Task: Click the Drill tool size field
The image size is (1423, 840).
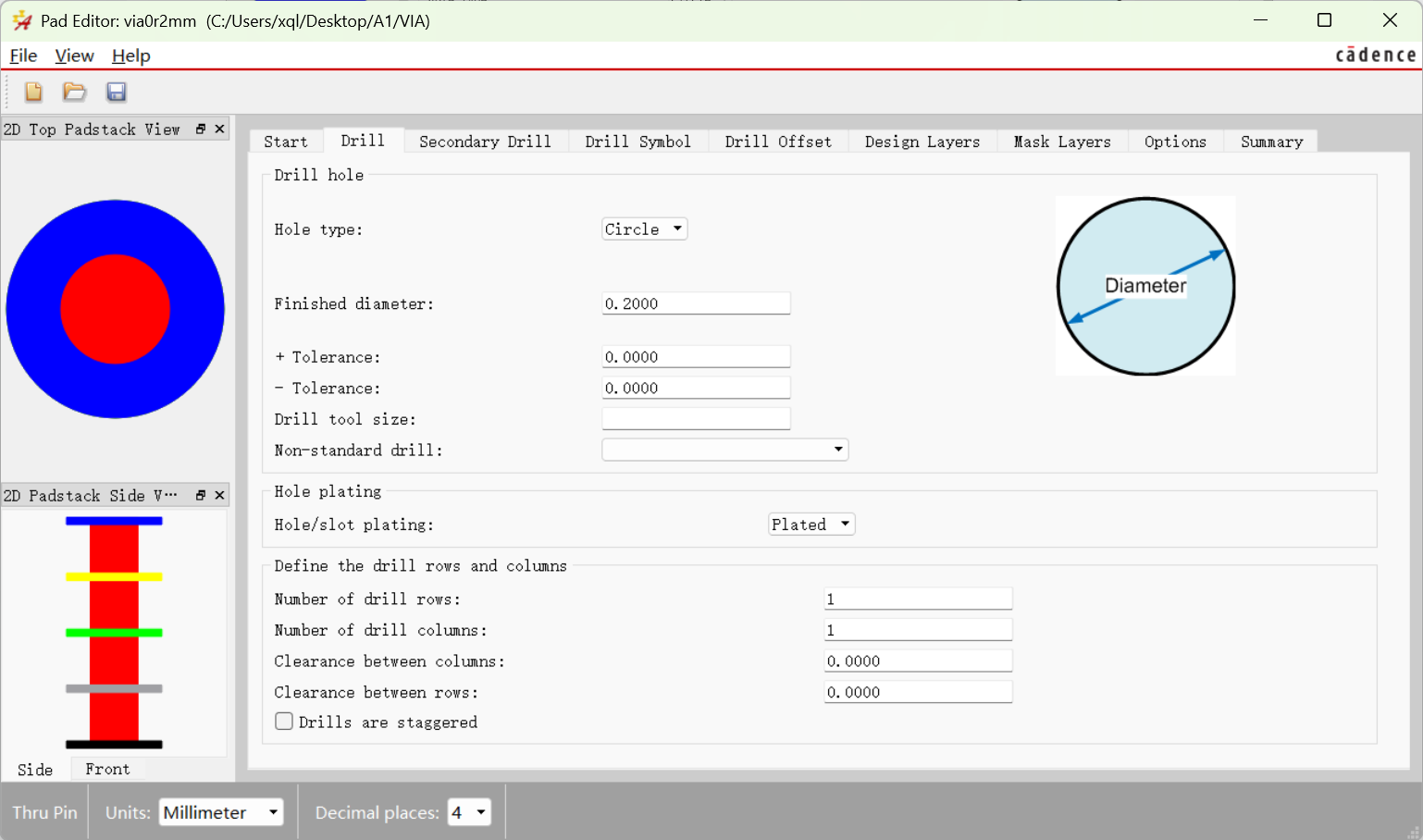Action: pos(696,419)
